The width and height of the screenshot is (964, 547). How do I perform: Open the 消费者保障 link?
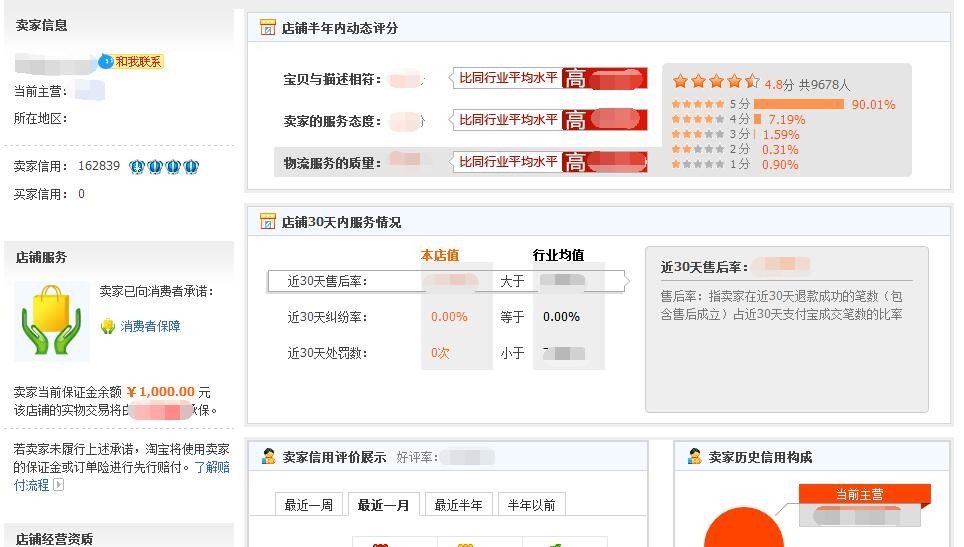[150, 326]
